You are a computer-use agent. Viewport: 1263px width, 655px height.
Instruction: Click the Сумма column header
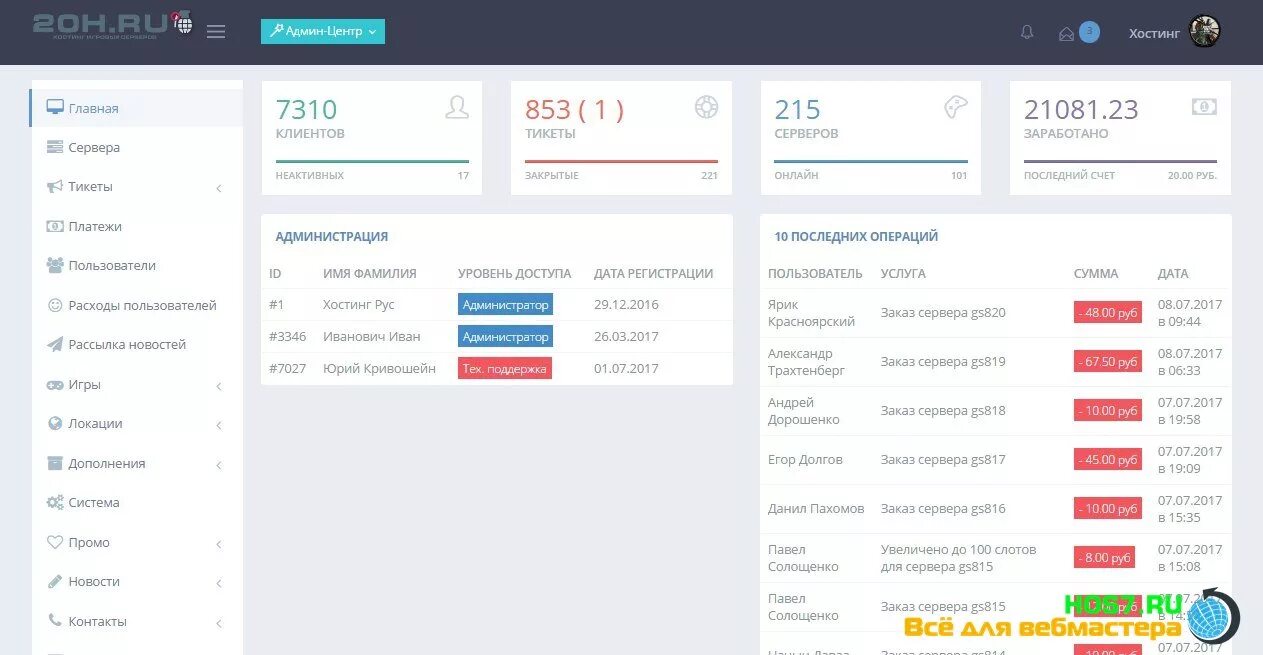pyautogui.click(x=1096, y=274)
